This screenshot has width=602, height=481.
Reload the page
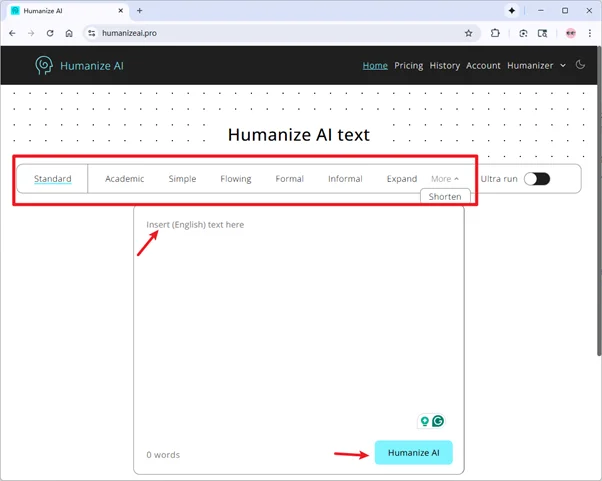[x=50, y=33]
